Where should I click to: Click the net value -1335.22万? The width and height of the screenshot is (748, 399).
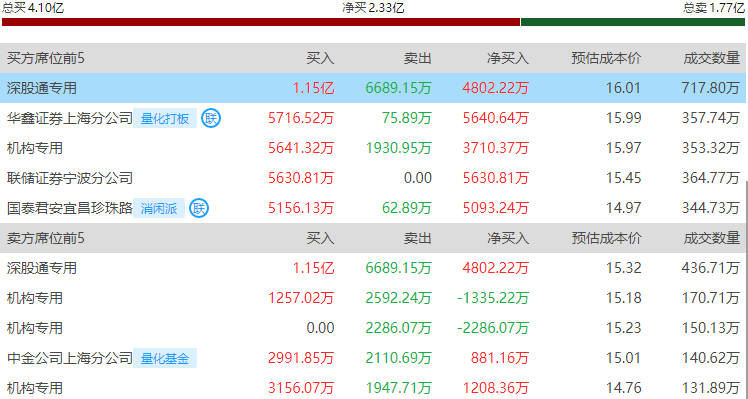coord(493,298)
